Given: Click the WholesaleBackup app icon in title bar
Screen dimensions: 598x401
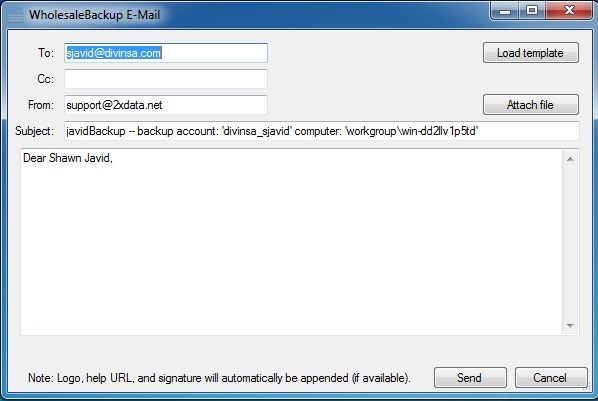Looking at the screenshot, I should 16,15.
